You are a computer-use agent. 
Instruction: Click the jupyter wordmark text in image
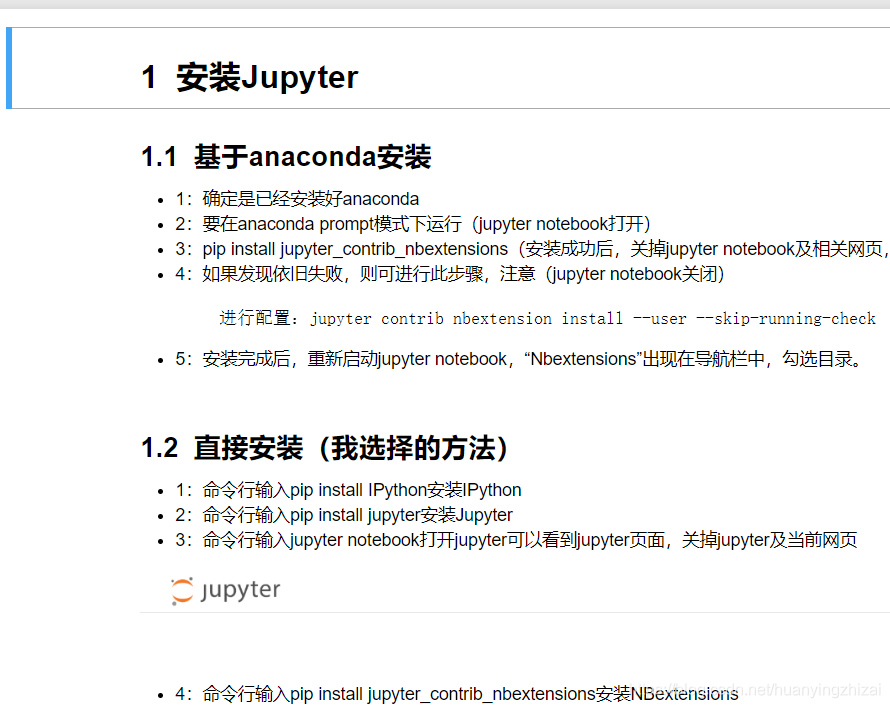pos(241,591)
